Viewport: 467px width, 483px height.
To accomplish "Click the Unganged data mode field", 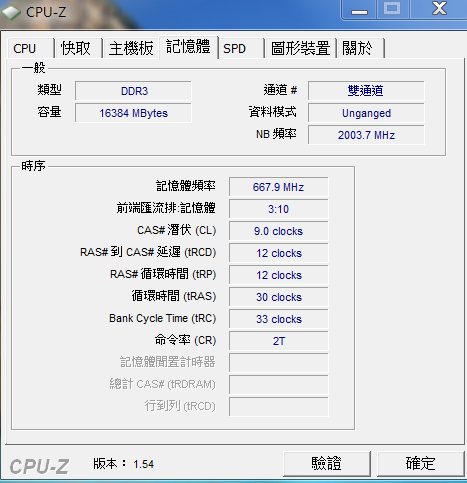I will pyautogui.click(x=366, y=113).
